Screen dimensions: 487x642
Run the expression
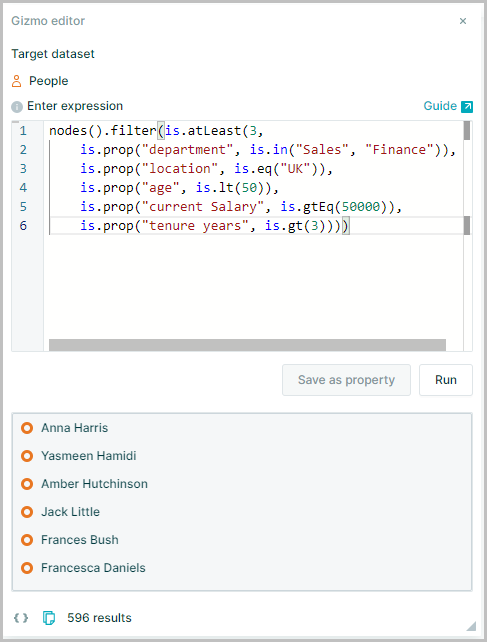coord(446,380)
